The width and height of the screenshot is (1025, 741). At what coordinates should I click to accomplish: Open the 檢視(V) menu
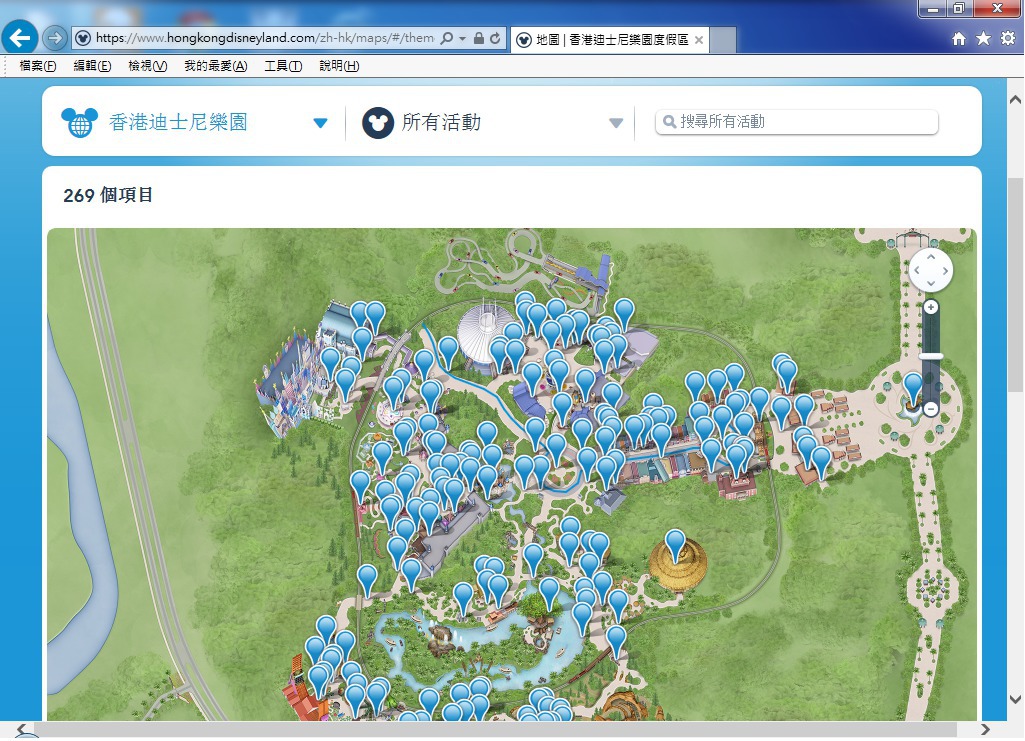pos(148,66)
